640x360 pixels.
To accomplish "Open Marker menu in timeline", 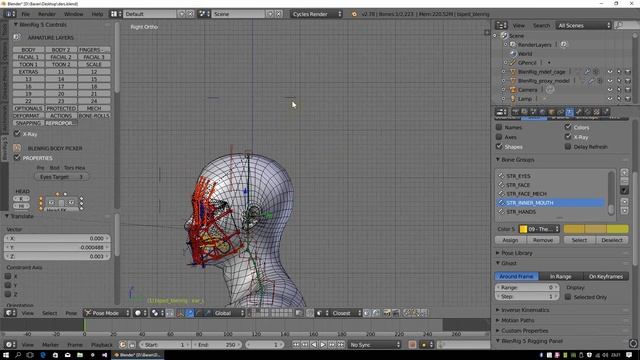I will tap(50, 345).
